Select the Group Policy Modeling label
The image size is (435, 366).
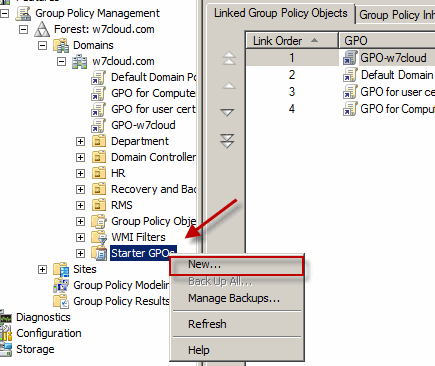pos(121,285)
